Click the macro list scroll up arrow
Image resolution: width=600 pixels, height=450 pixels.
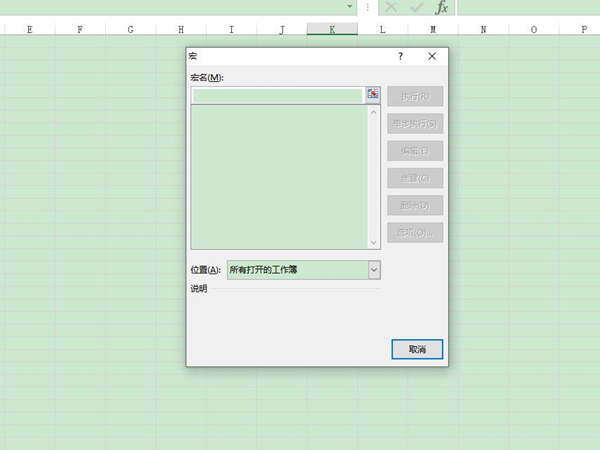[x=374, y=112]
